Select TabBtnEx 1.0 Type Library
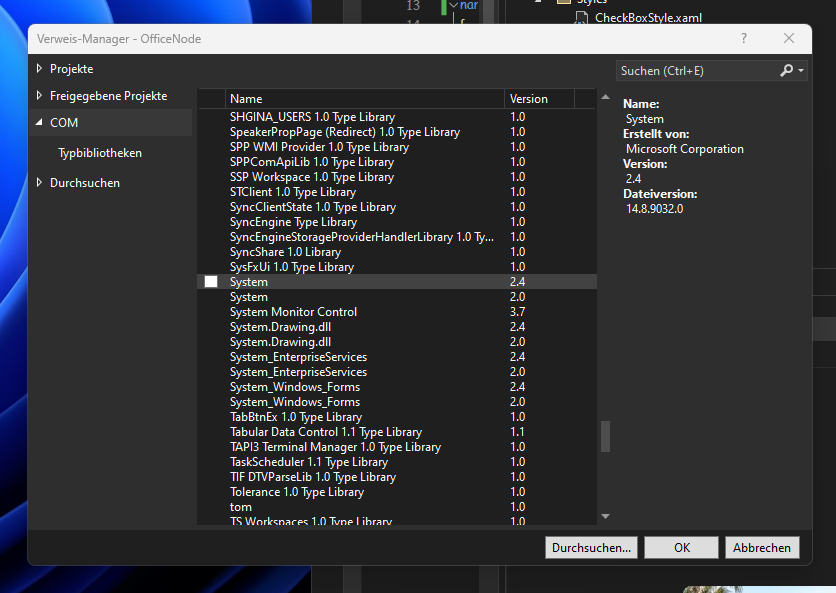The image size is (836, 593). pos(397,416)
